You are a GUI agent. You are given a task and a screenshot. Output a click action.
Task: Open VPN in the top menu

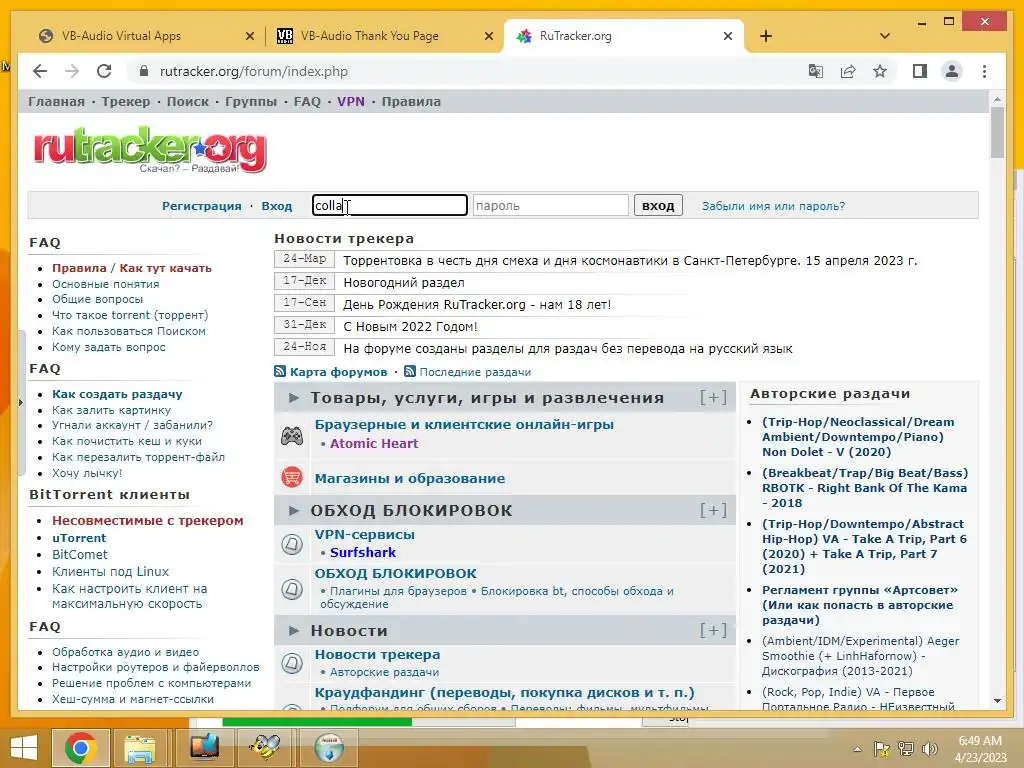coord(351,101)
